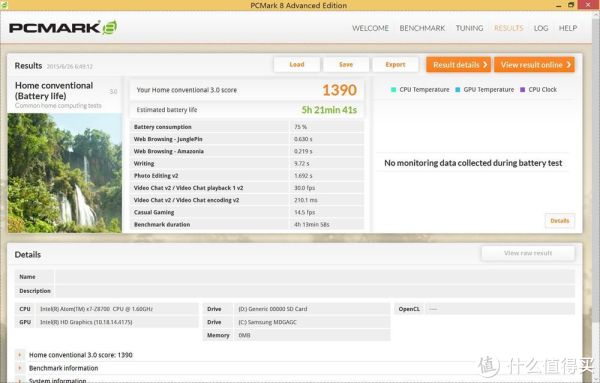Go to the Tuning tab
The image size is (600, 383).
pyautogui.click(x=469, y=28)
